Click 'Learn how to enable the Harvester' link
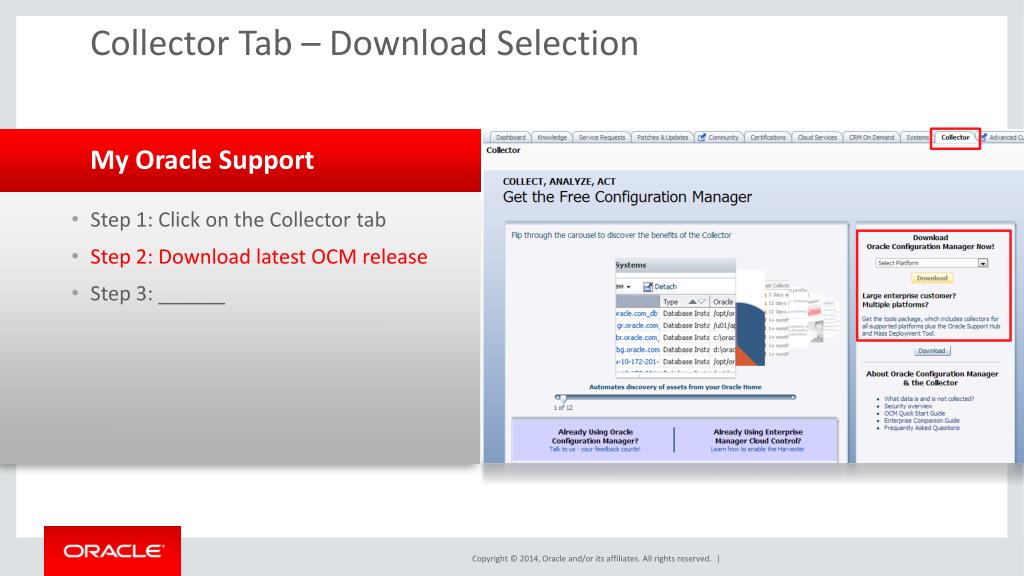This screenshot has height=576, width=1024. coord(758,449)
